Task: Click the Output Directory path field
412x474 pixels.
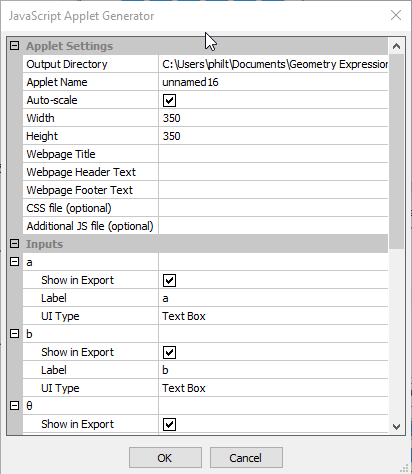Action: point(273,64)
